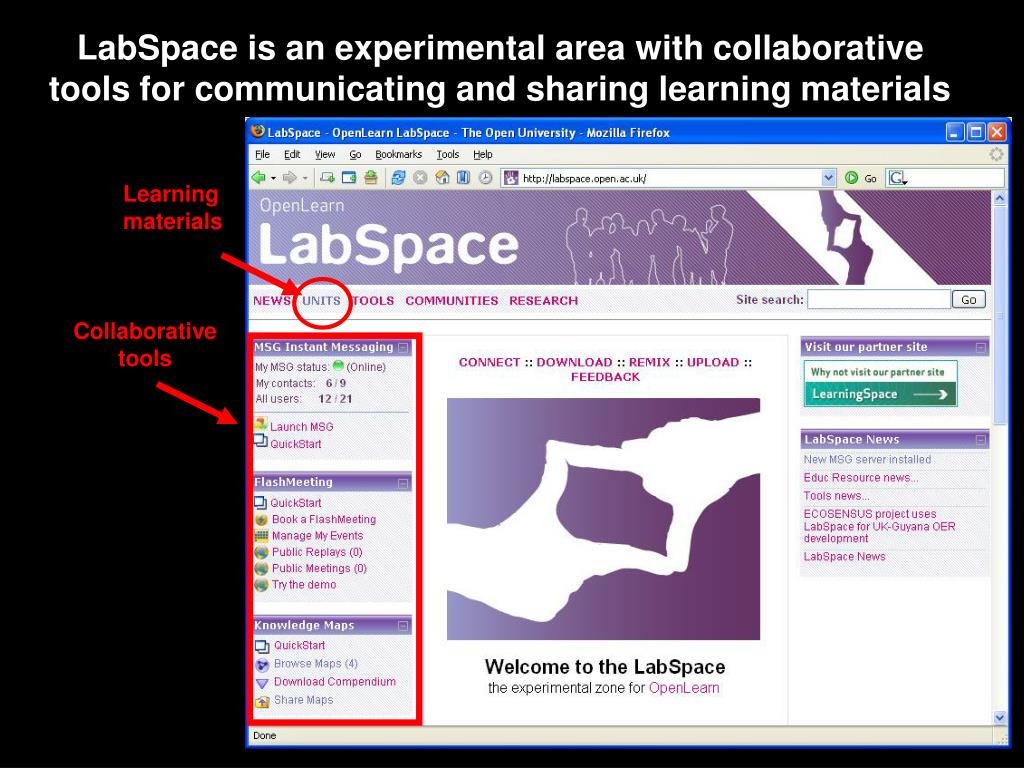
Task: Click the History clock icon
Action: [x=485, y=178]
